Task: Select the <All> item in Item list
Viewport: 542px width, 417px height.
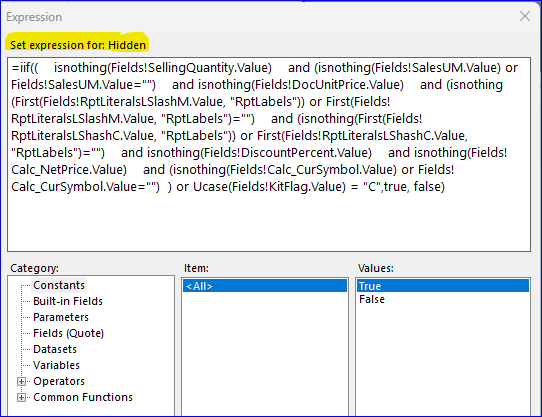Action: coord(265,286)
